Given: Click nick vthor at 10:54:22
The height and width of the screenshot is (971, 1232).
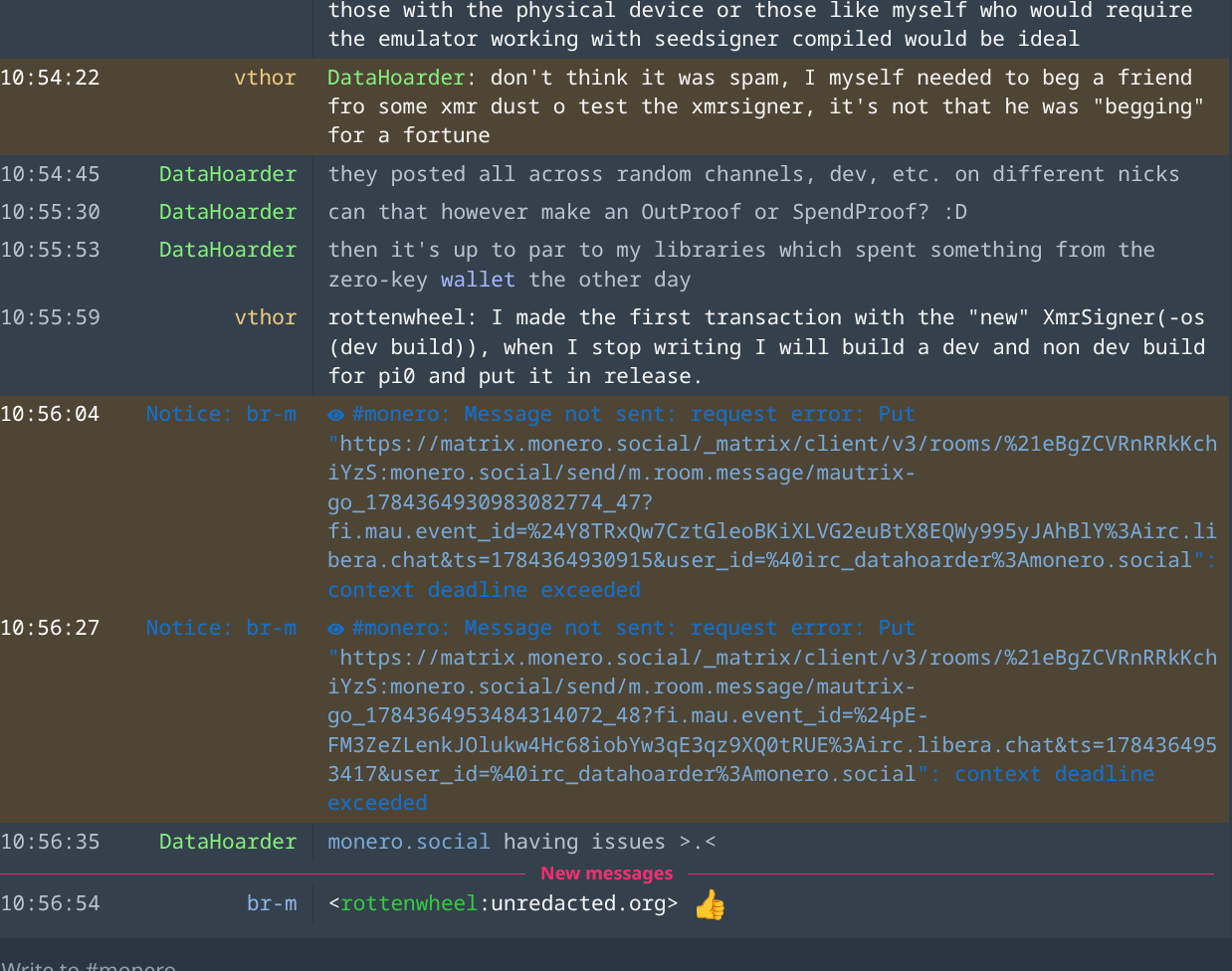Looking at the screenshot, I should tap(265, 78).
